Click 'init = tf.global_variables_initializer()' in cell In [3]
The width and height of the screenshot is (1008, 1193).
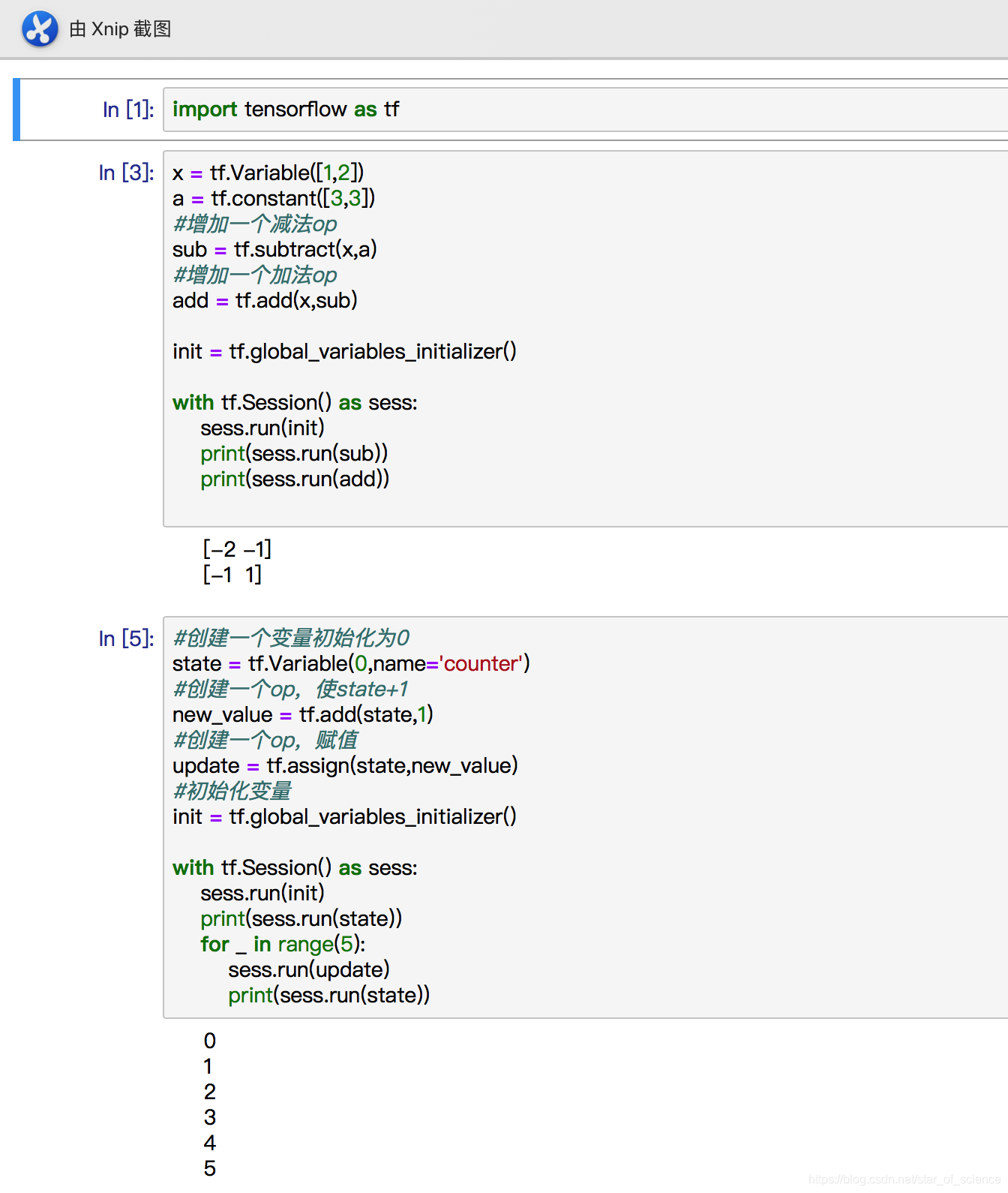[x=344, y=351]
